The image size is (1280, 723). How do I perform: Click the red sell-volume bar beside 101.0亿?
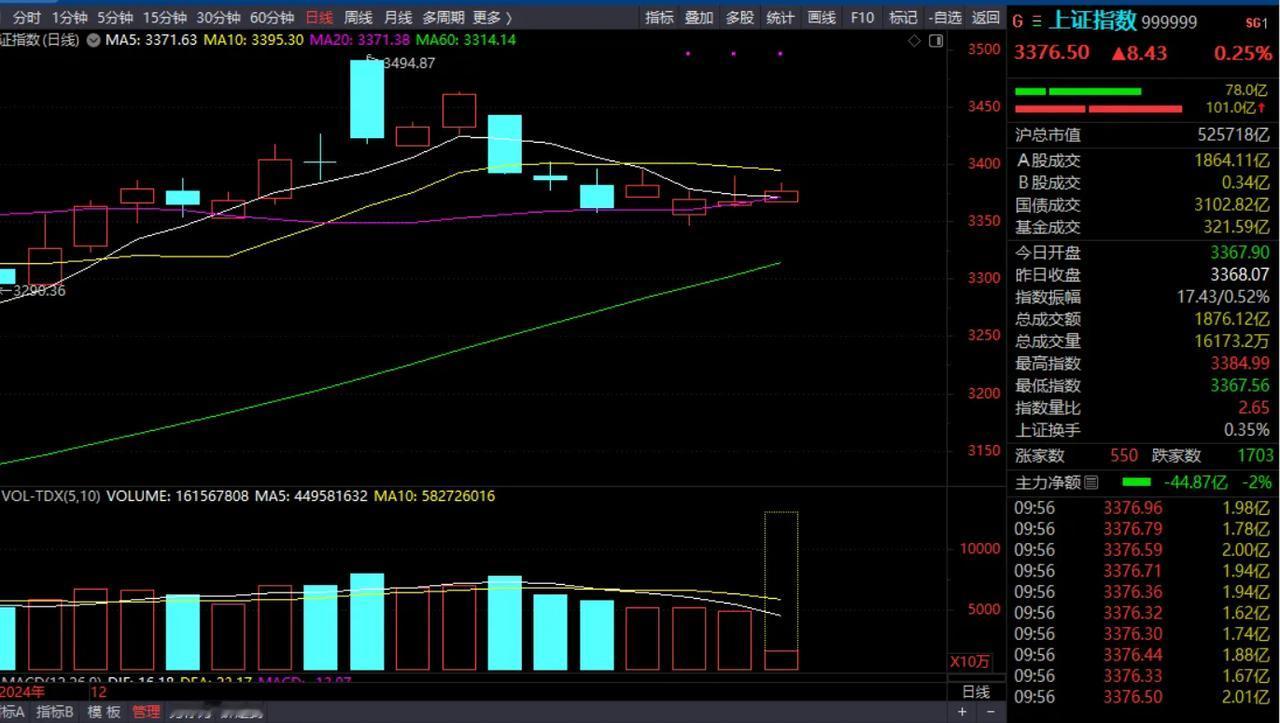click(1098, 108)
